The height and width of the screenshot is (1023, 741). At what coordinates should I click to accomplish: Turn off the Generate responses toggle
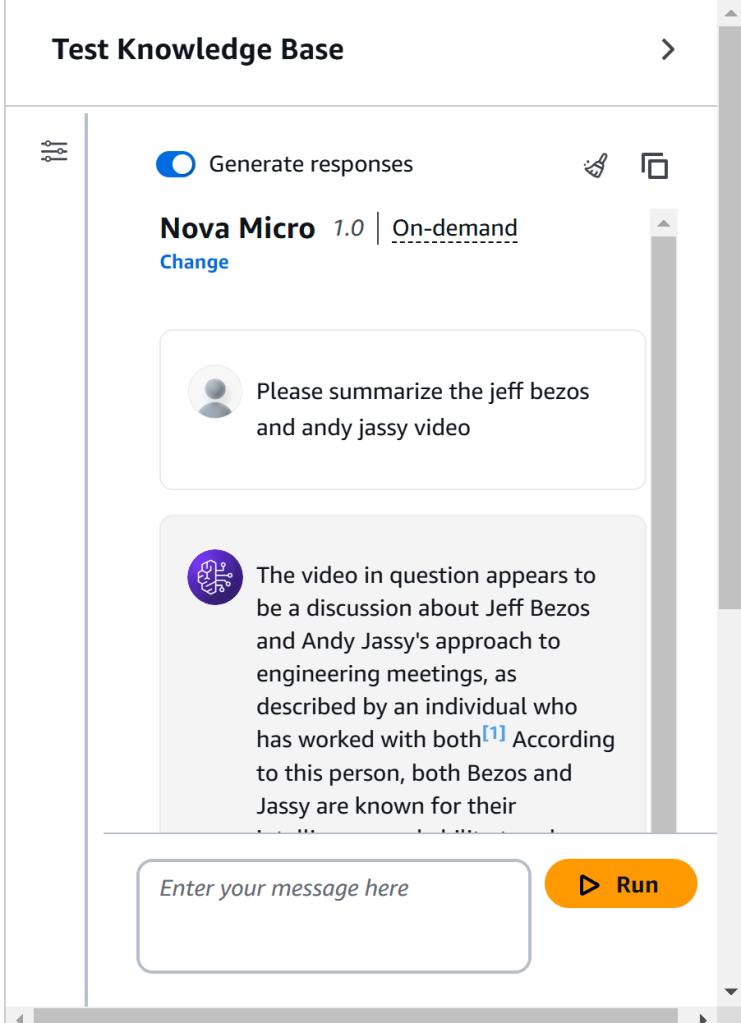176,165
